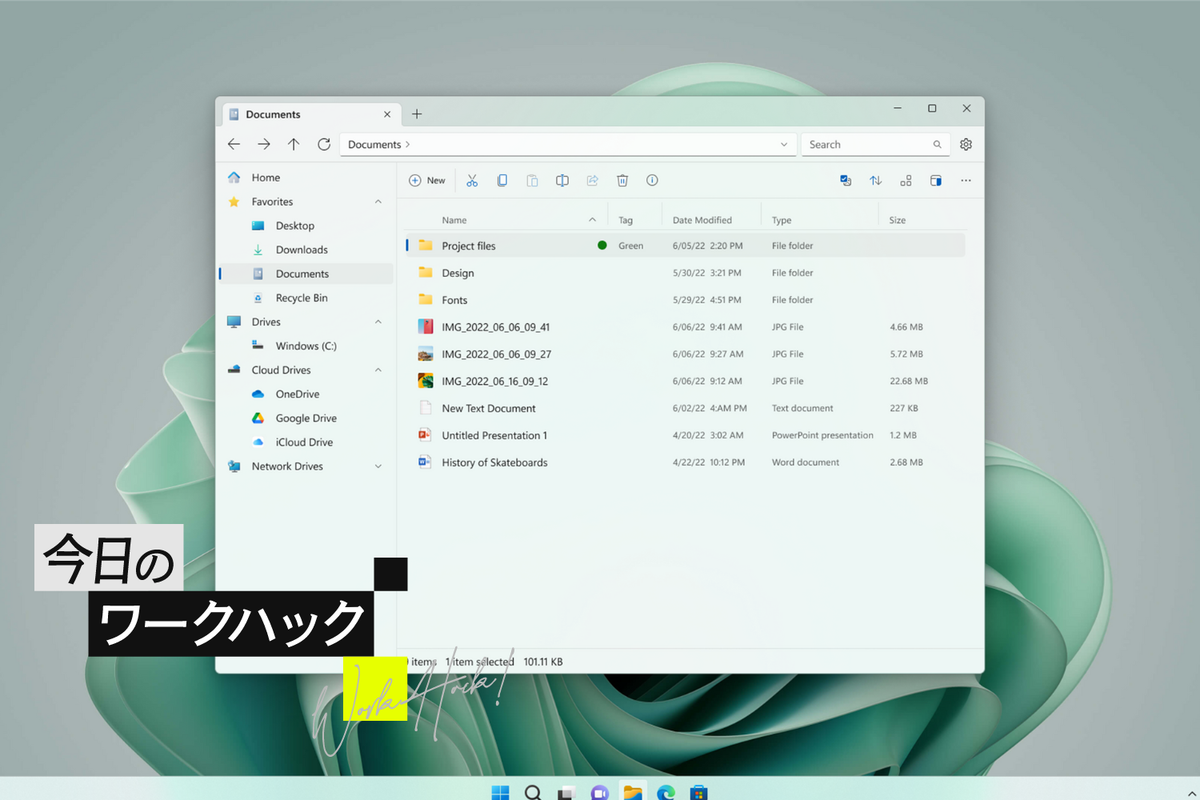Open File Explorer settings gear
This screenshot has width=1200, height=800.
pos(965,144)
